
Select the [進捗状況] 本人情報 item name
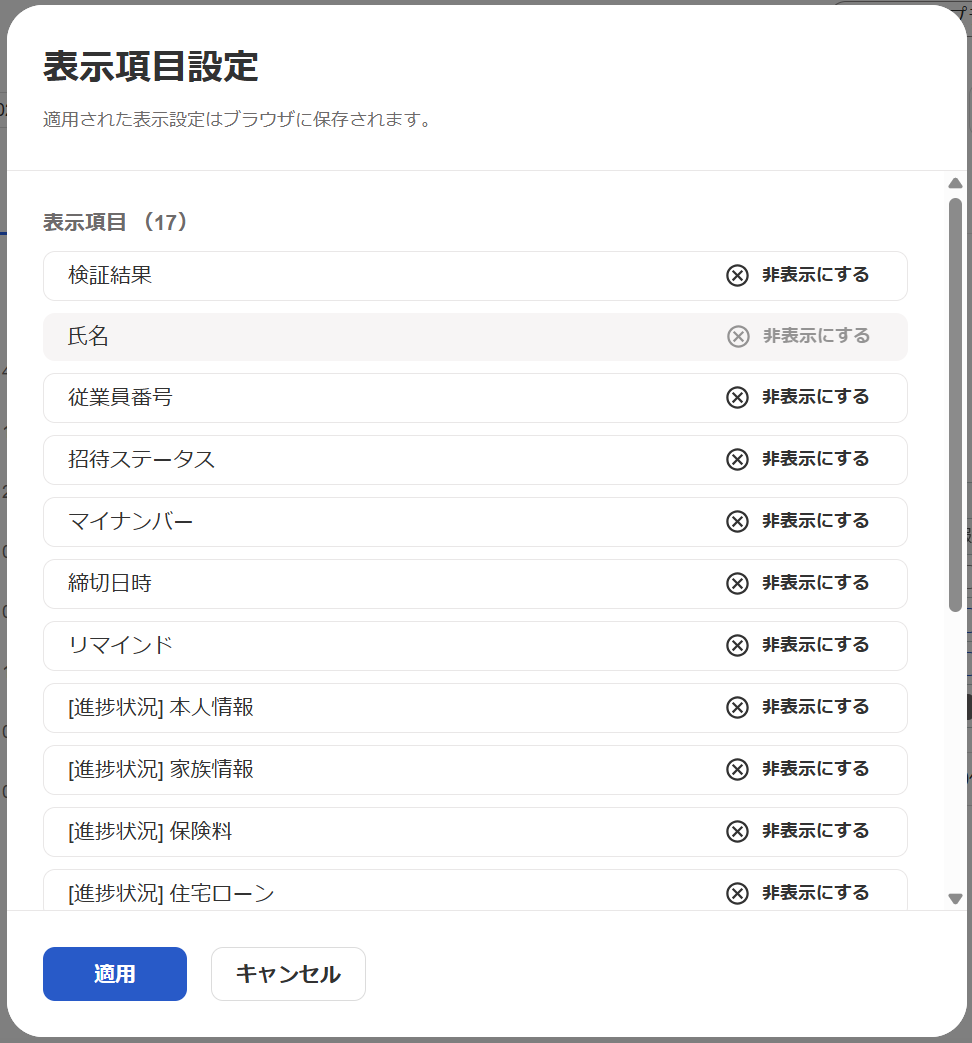tap(161, 707)
